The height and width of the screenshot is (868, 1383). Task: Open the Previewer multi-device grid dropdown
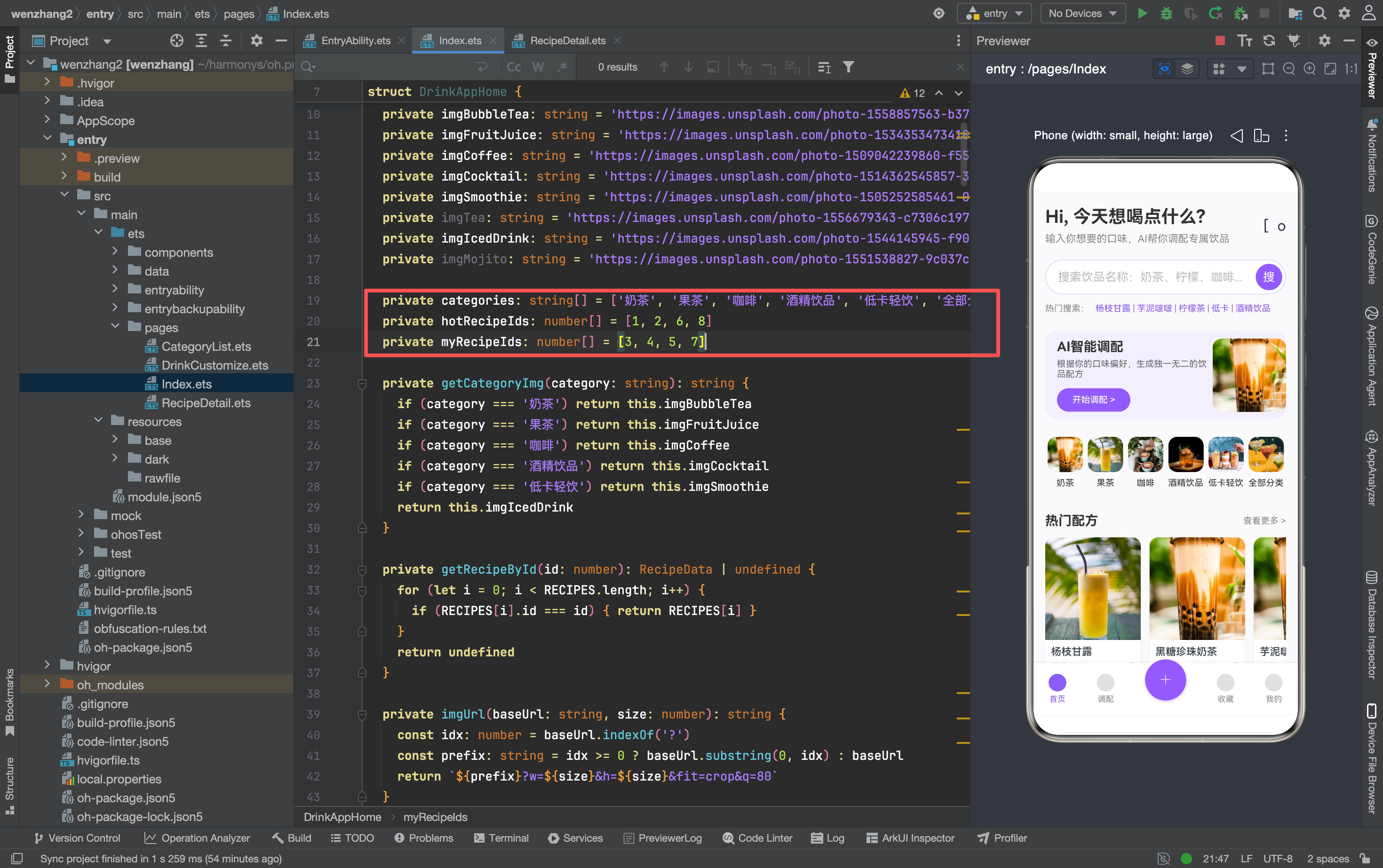tap(1241, 69)
